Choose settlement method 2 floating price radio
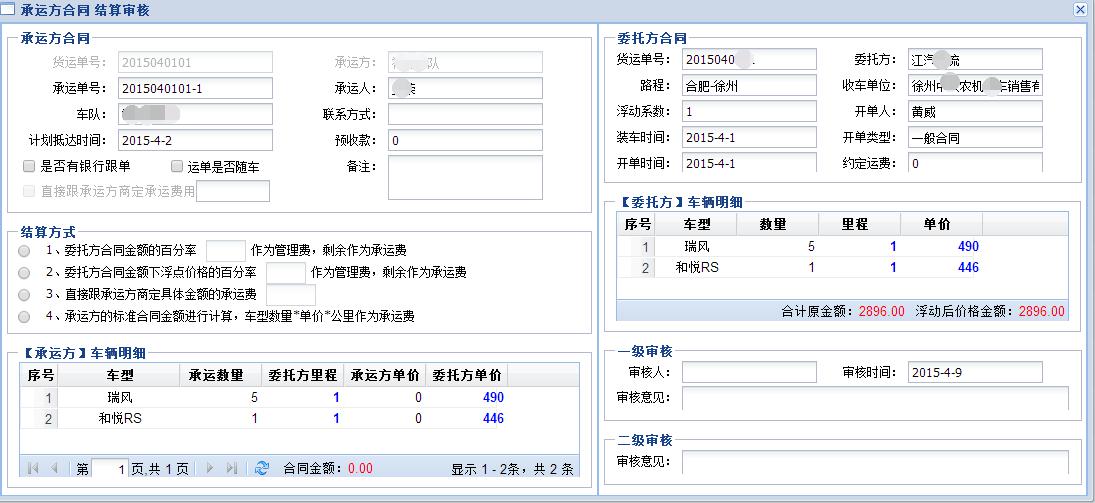The image size is (1095, 503). [24, 272]
